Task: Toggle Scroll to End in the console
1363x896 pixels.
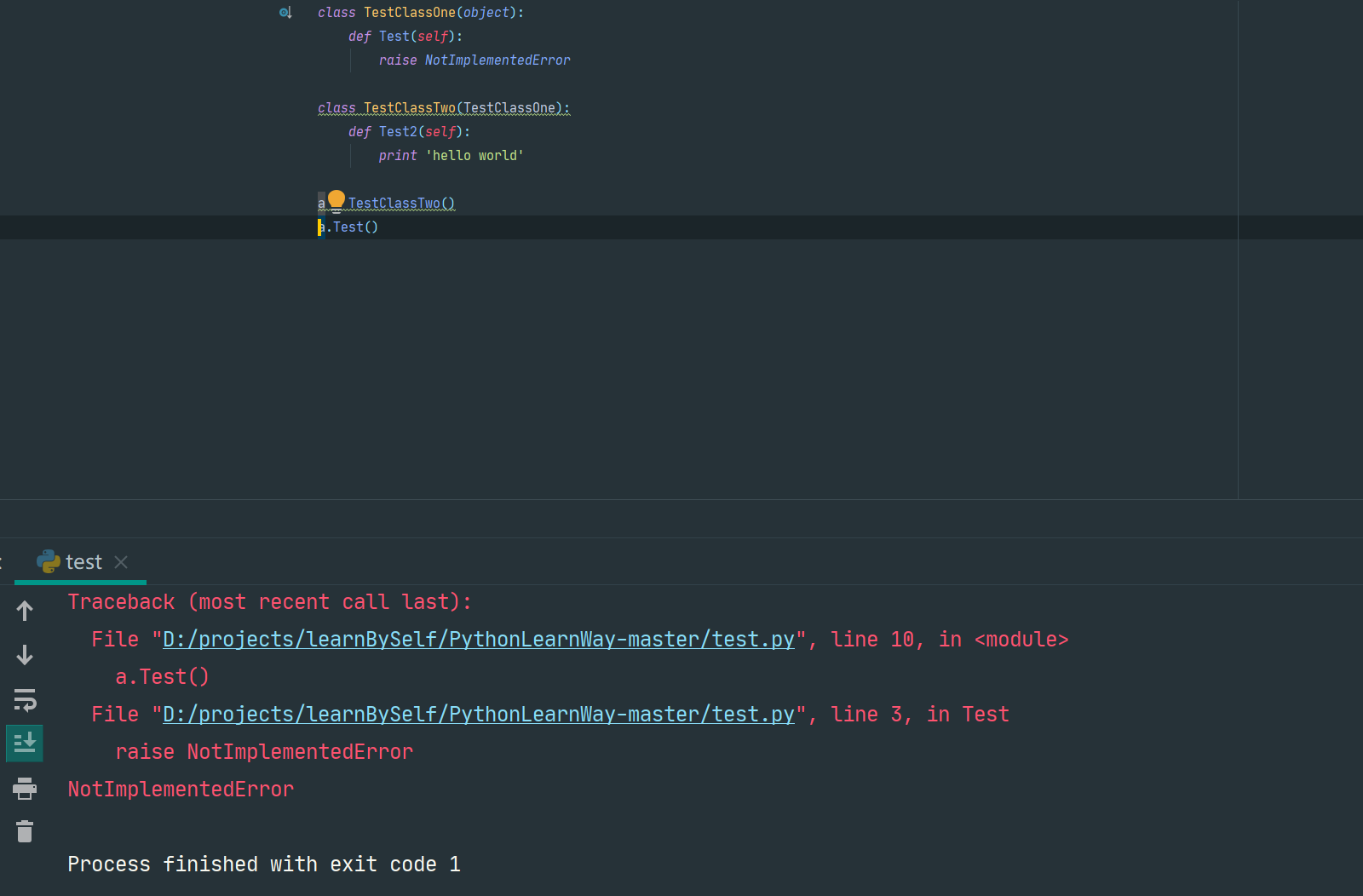Action: tap(25, 744)
